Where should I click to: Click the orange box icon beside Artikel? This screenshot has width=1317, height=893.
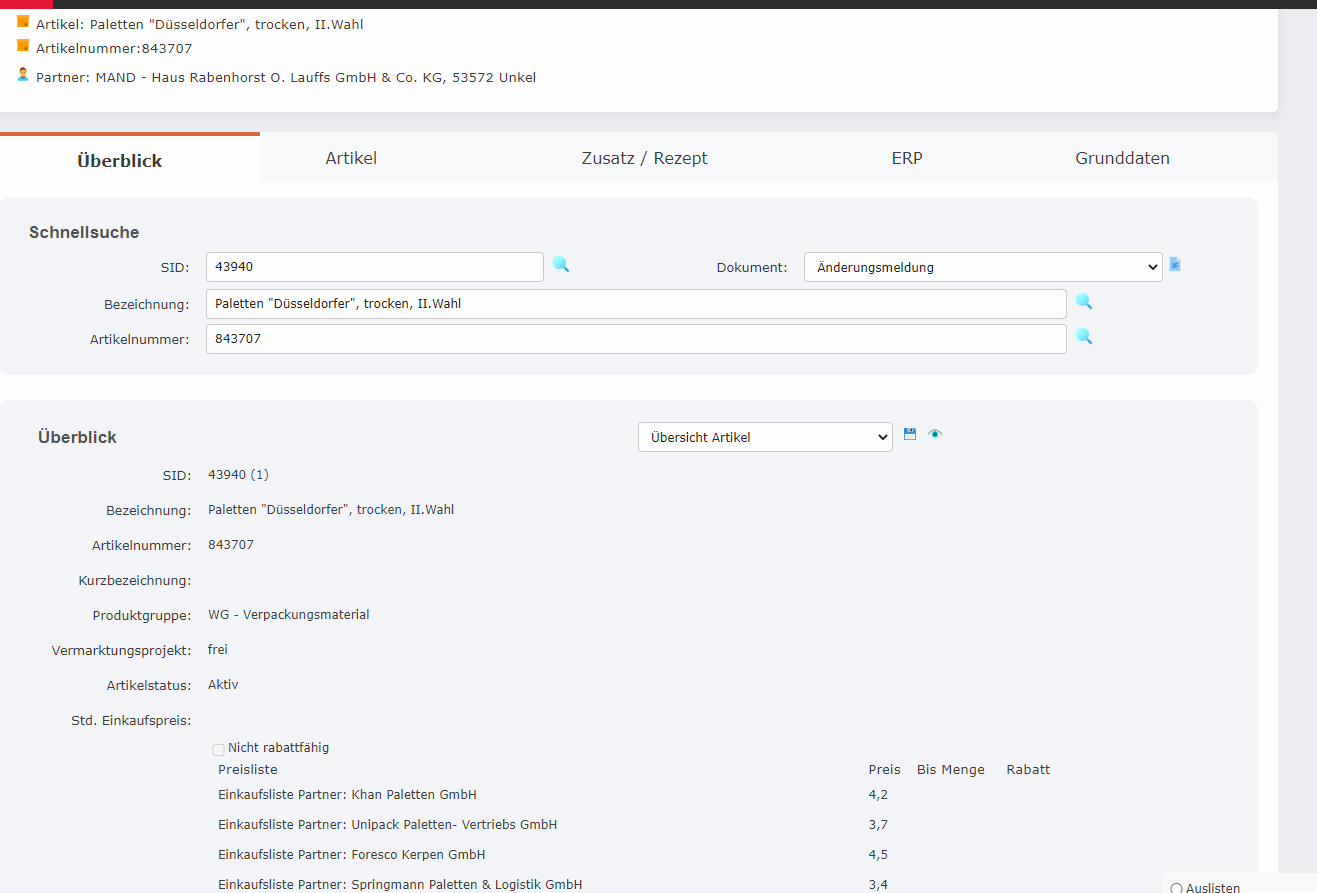(x=23, y=22)
